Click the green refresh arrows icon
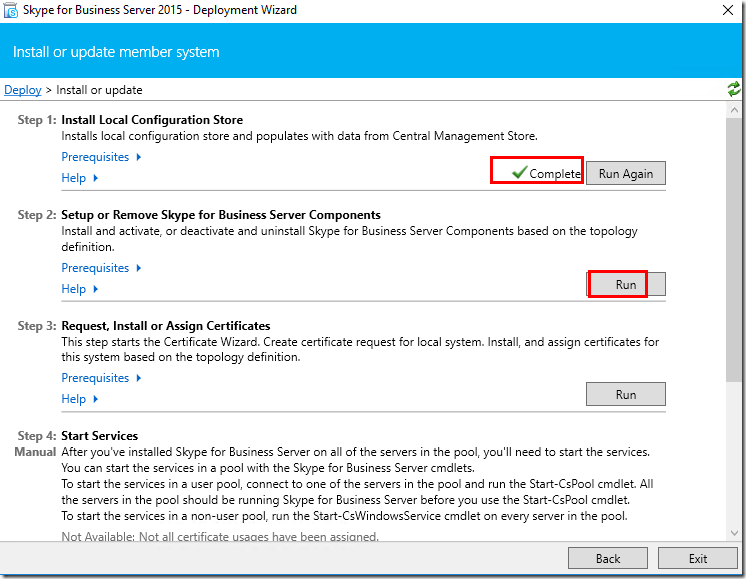 click(x=734, y=89)
